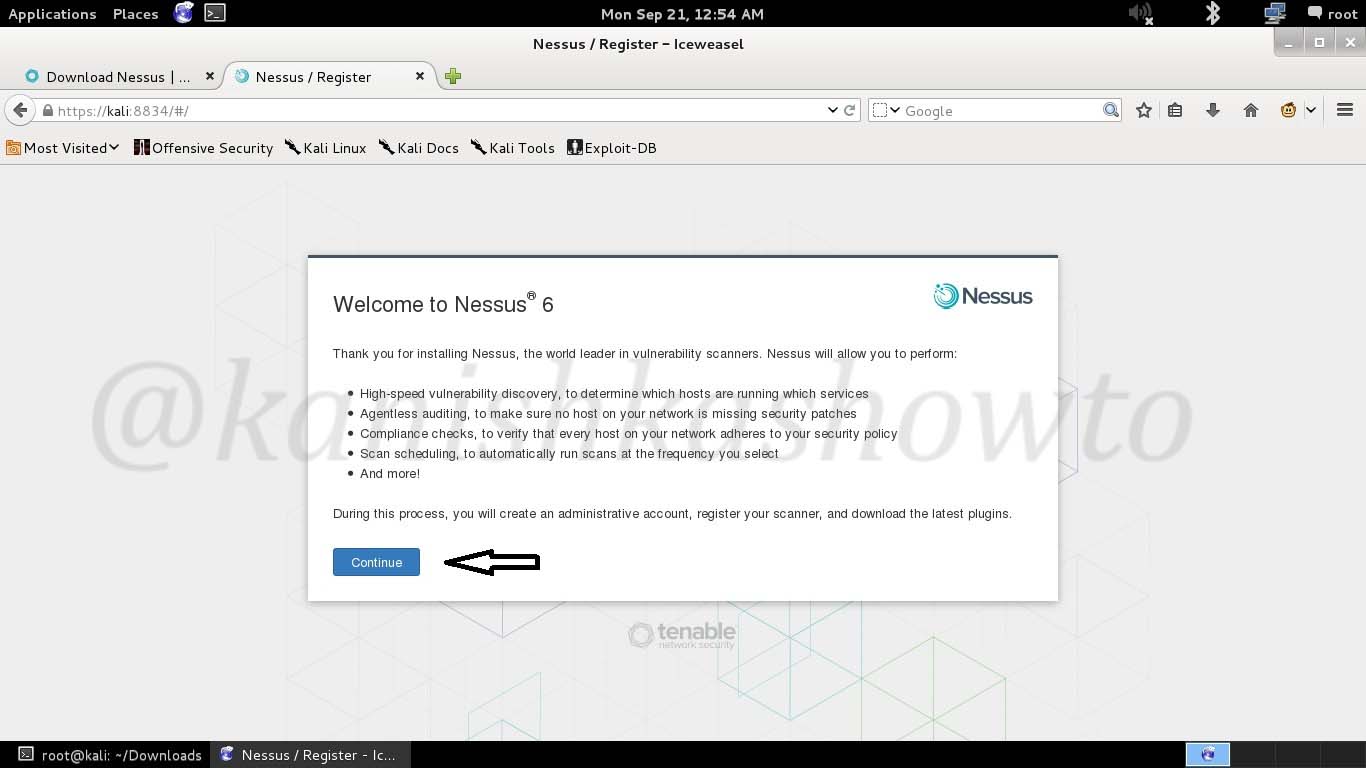Open the Kali Tools bookmark
Screen dimensions: 1366x768
513,148
